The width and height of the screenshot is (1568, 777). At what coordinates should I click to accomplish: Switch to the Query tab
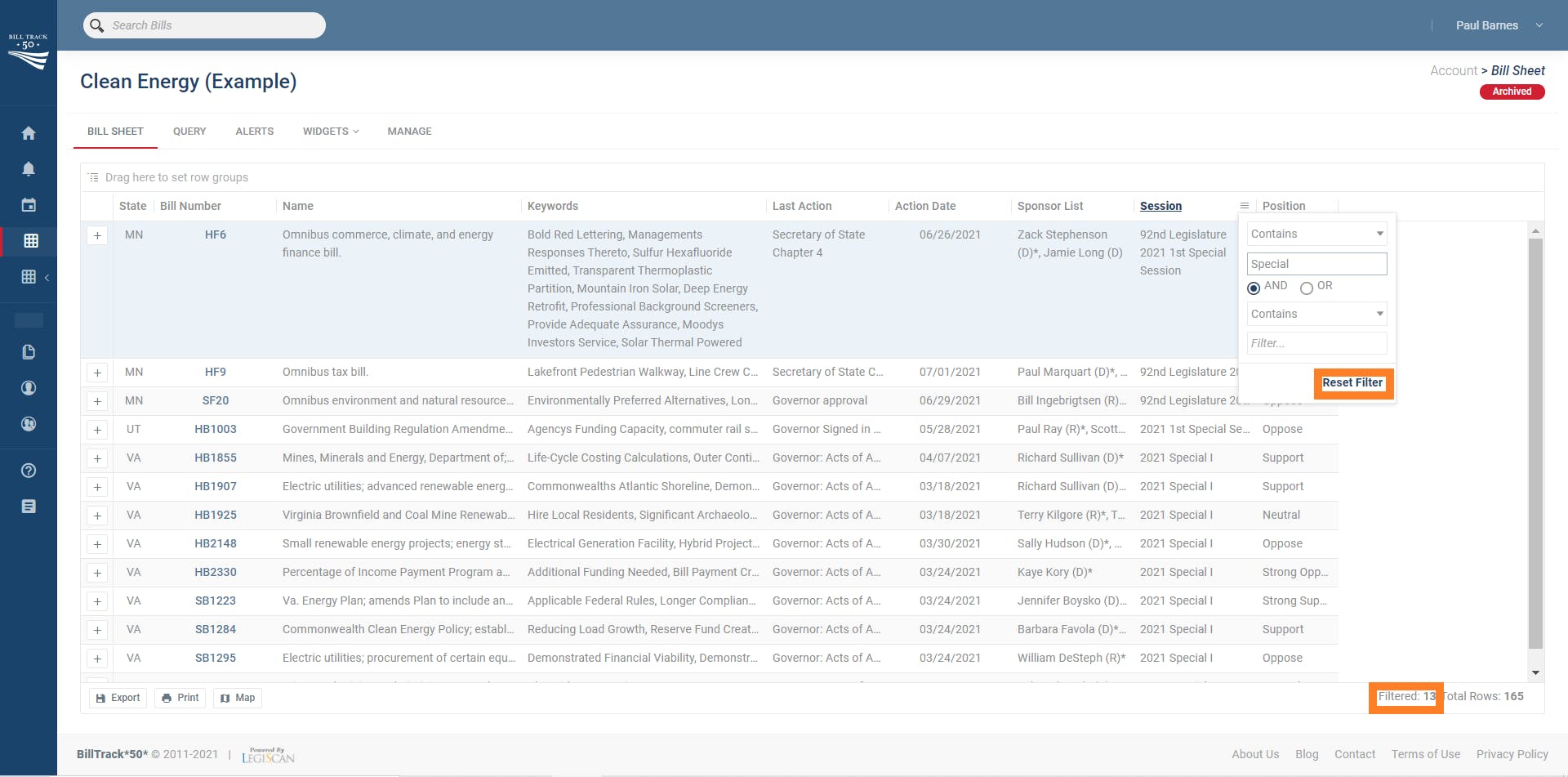pos(189,132)
